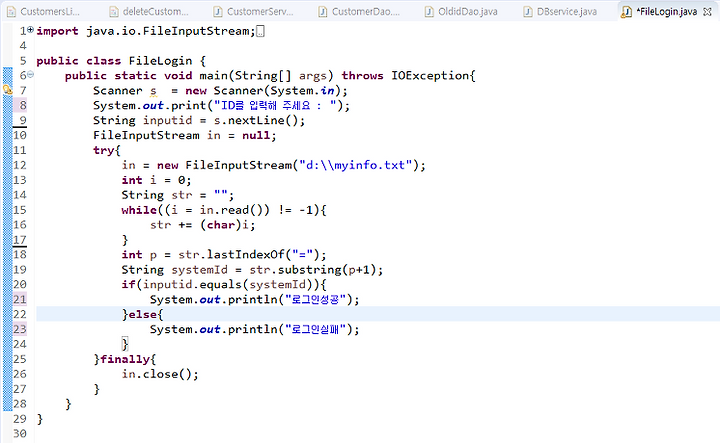Click the (char)i cast on line 16

224,225
